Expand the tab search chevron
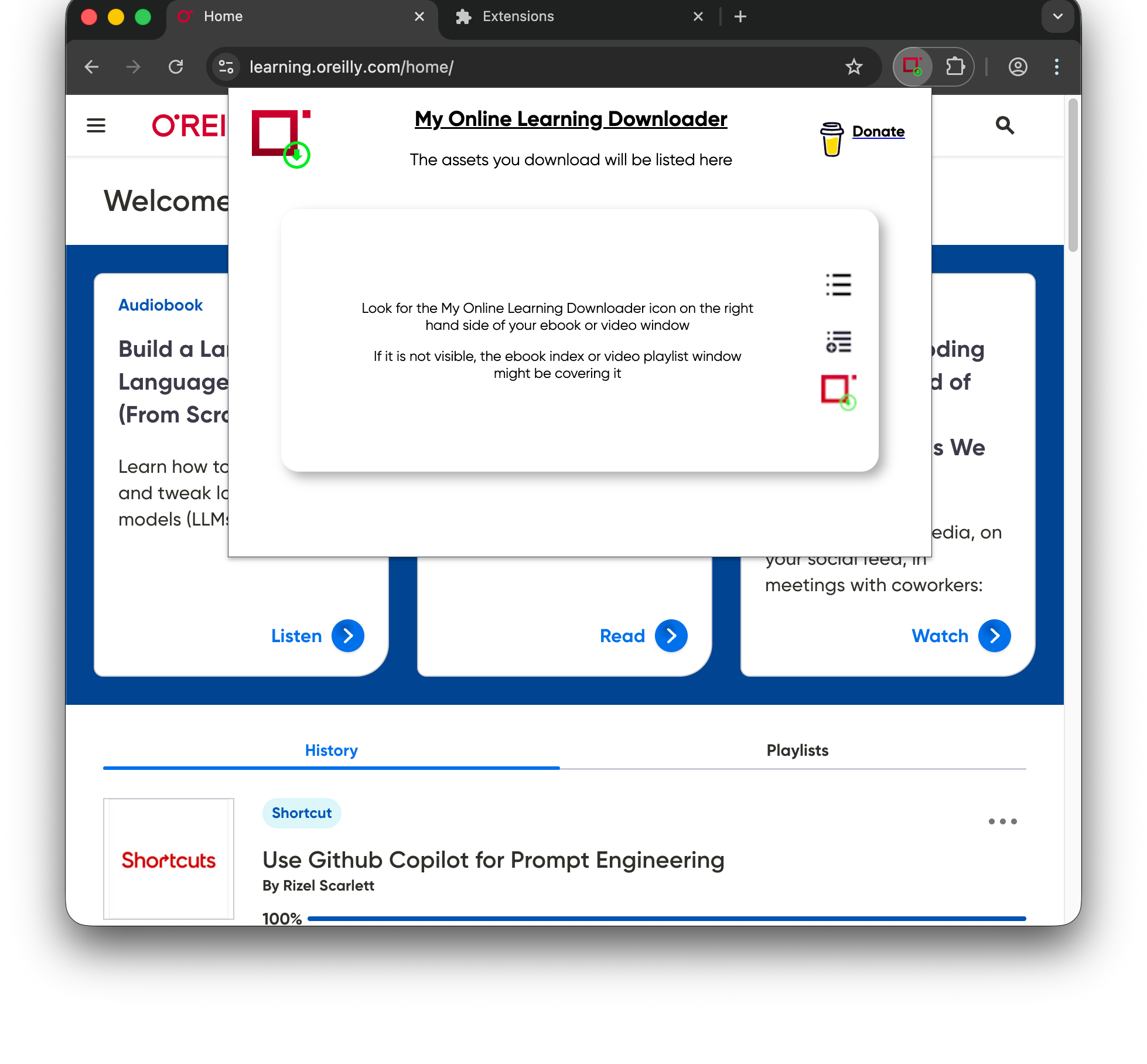Image resolution: width=1147 pixels, height=1064 pixels. 1057,16
